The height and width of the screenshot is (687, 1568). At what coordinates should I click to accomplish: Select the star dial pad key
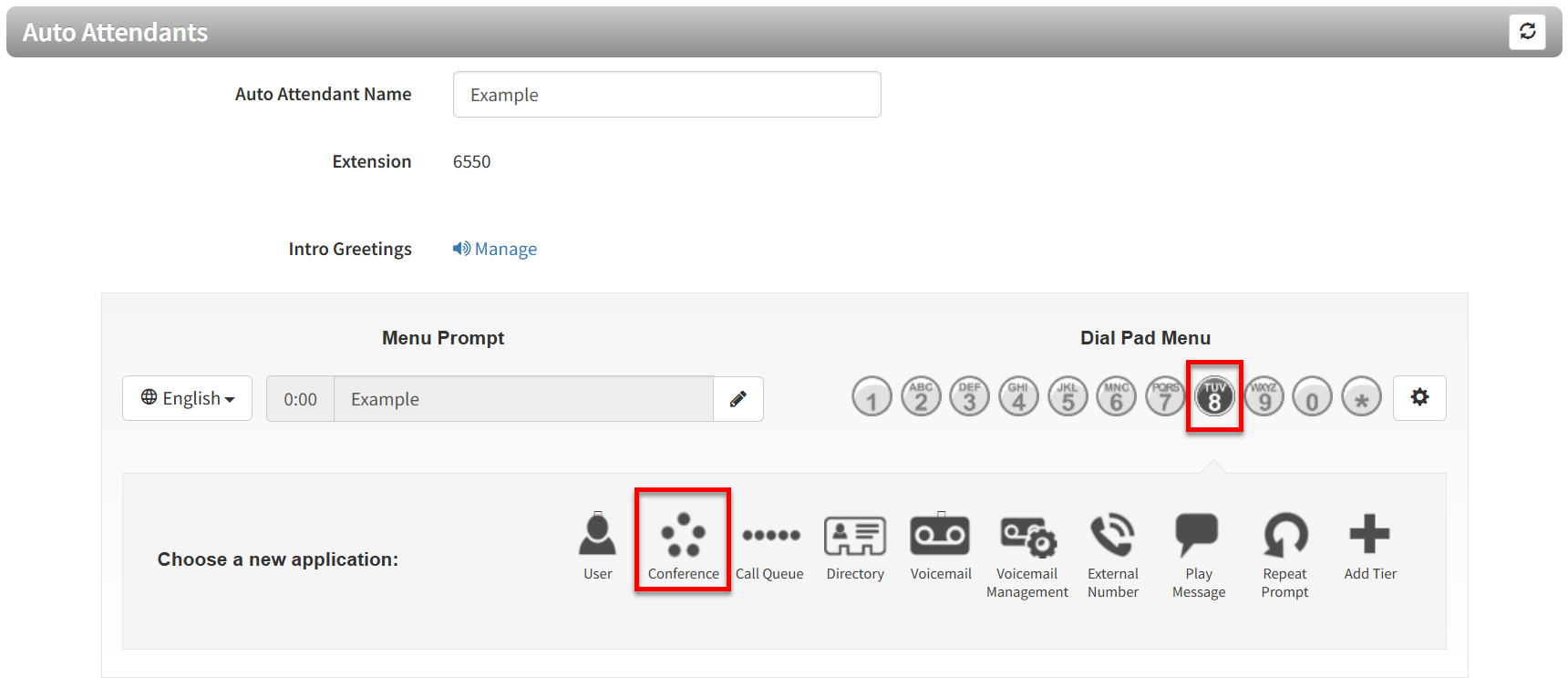click(x=1361, y=397)
